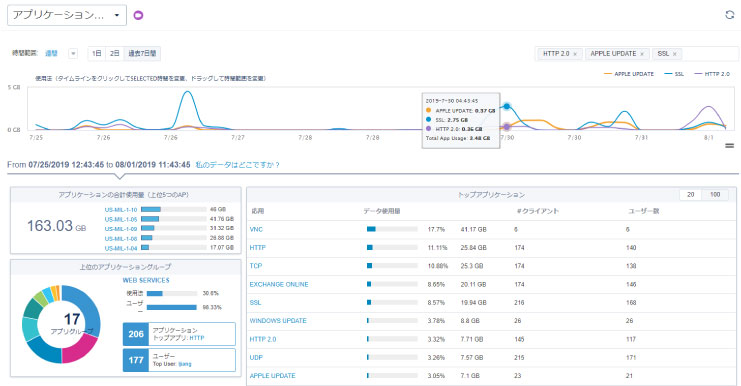Open the WINDOWS UPDATE application link
Image resolution: width=741 pixels, height=386 pixels.
click(278, 321)
